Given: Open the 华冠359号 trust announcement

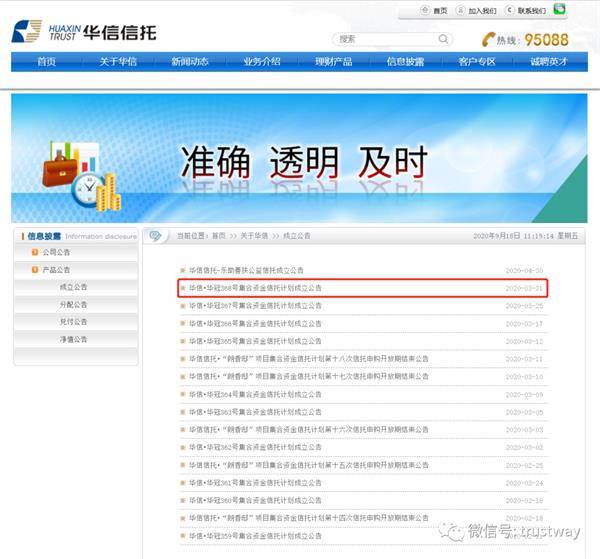Looking at the screenshot, I should point(255,536).
